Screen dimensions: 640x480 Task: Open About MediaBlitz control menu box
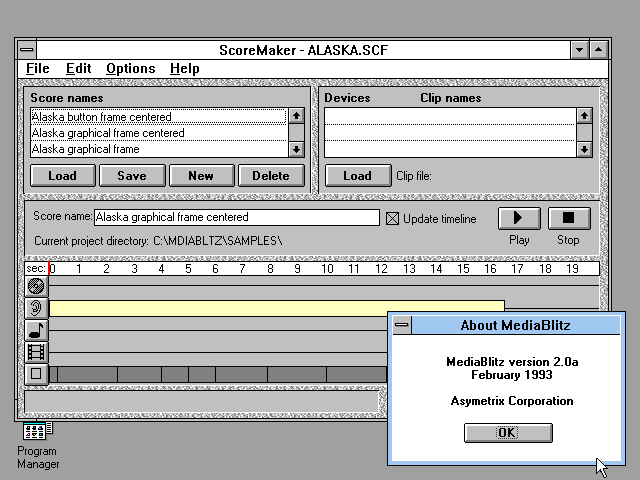pyautogui.click(x=402, y=325)
